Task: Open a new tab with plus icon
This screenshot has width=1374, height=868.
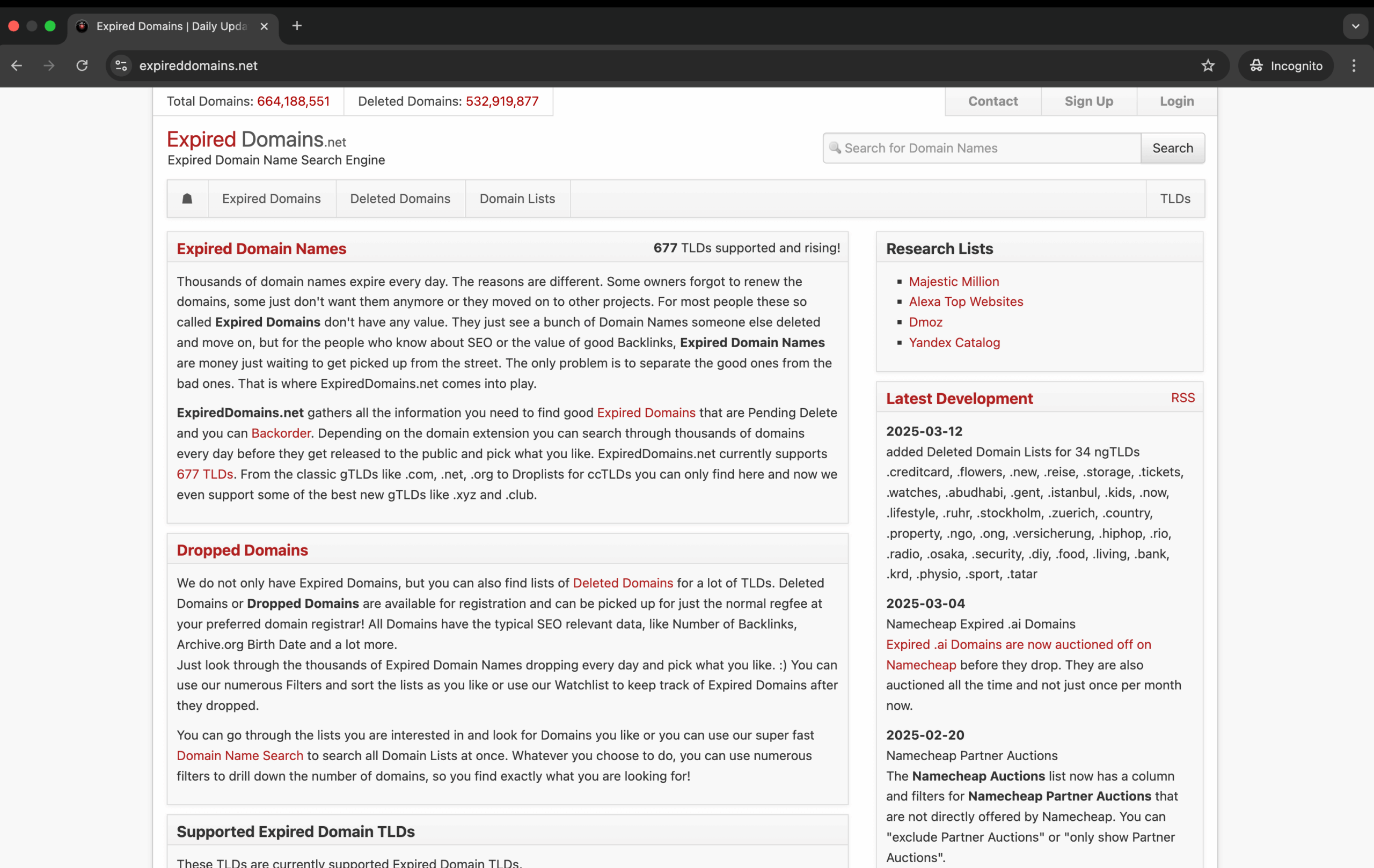Action: (297, 26)
